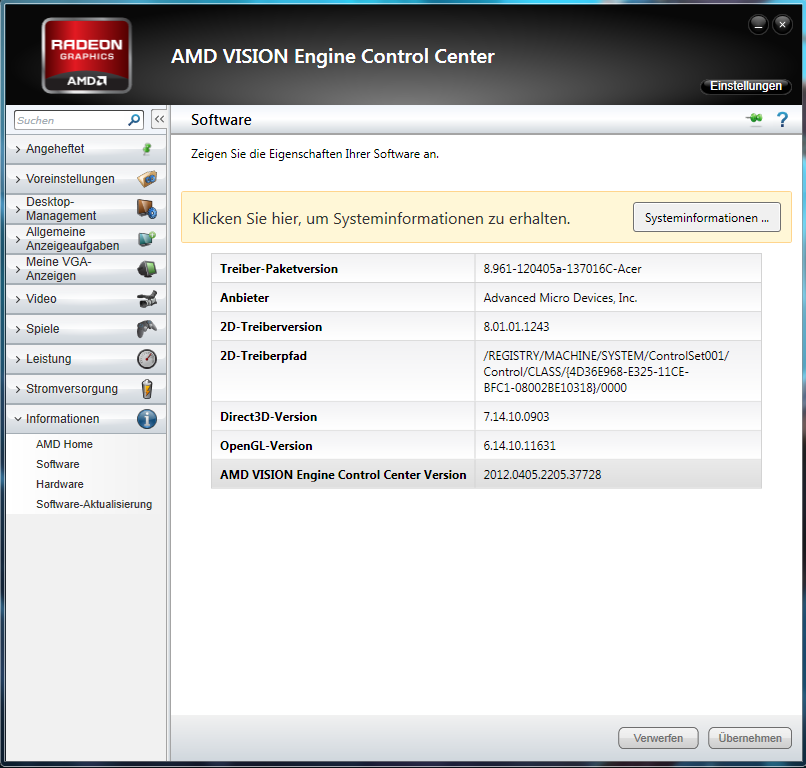Select the Direct3D-Version label
806x768 pixels.
(x=268, y=417)
